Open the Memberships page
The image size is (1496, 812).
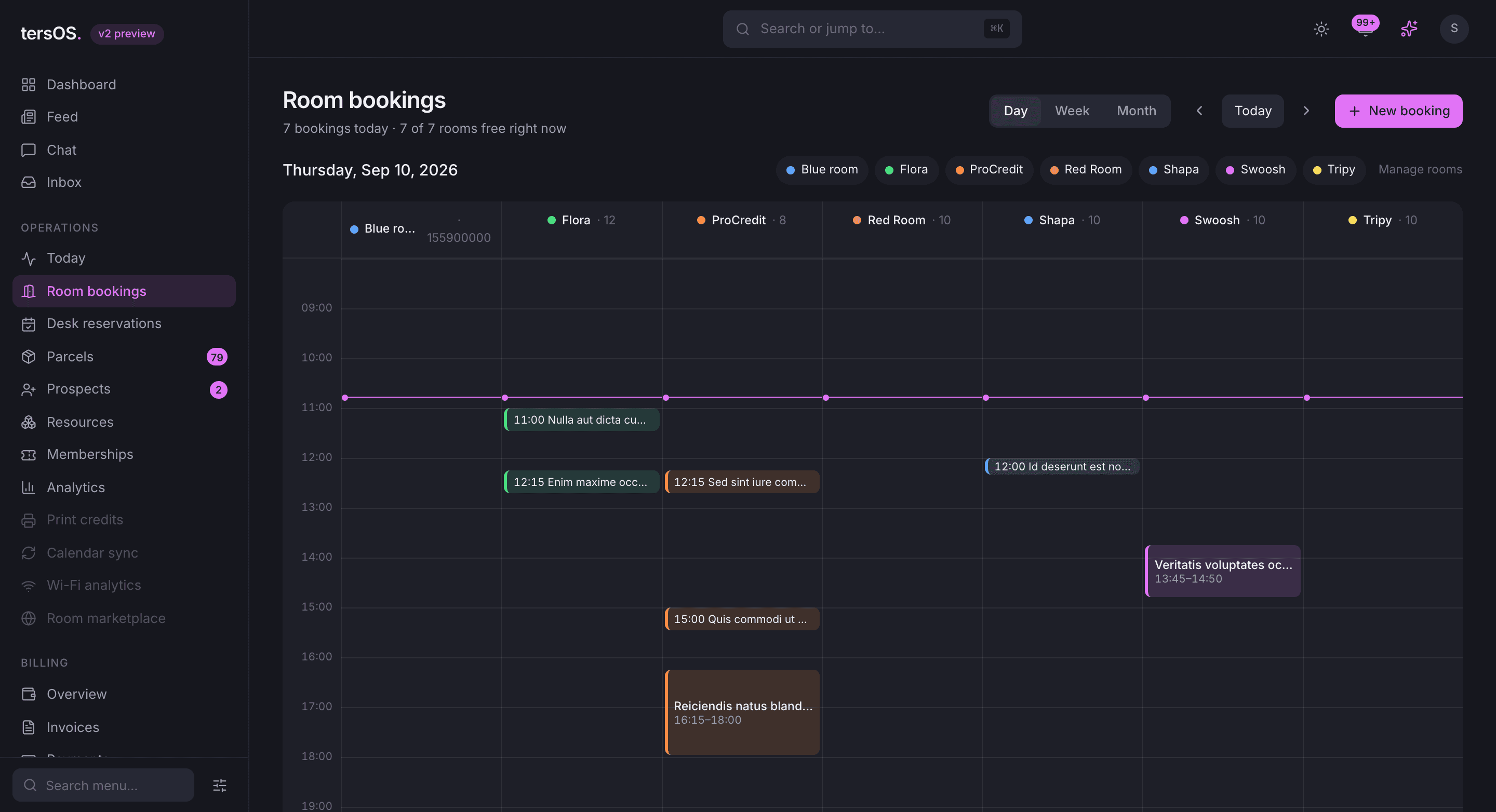(124, 454)
